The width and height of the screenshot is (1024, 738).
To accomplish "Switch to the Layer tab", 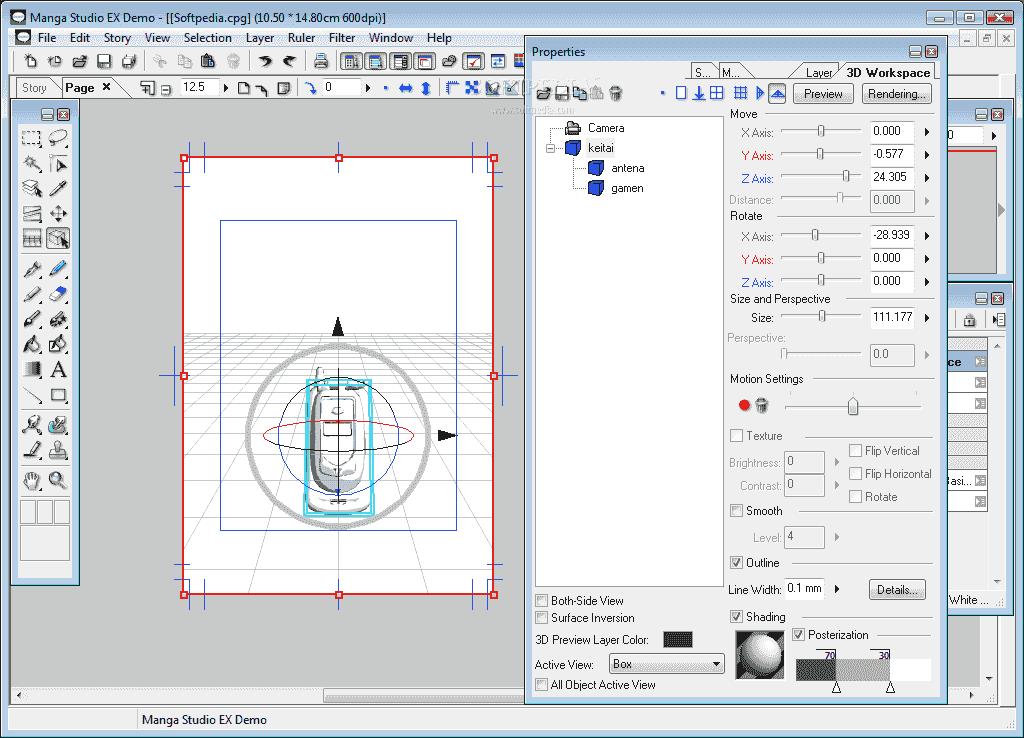I will tap(818, 72).
